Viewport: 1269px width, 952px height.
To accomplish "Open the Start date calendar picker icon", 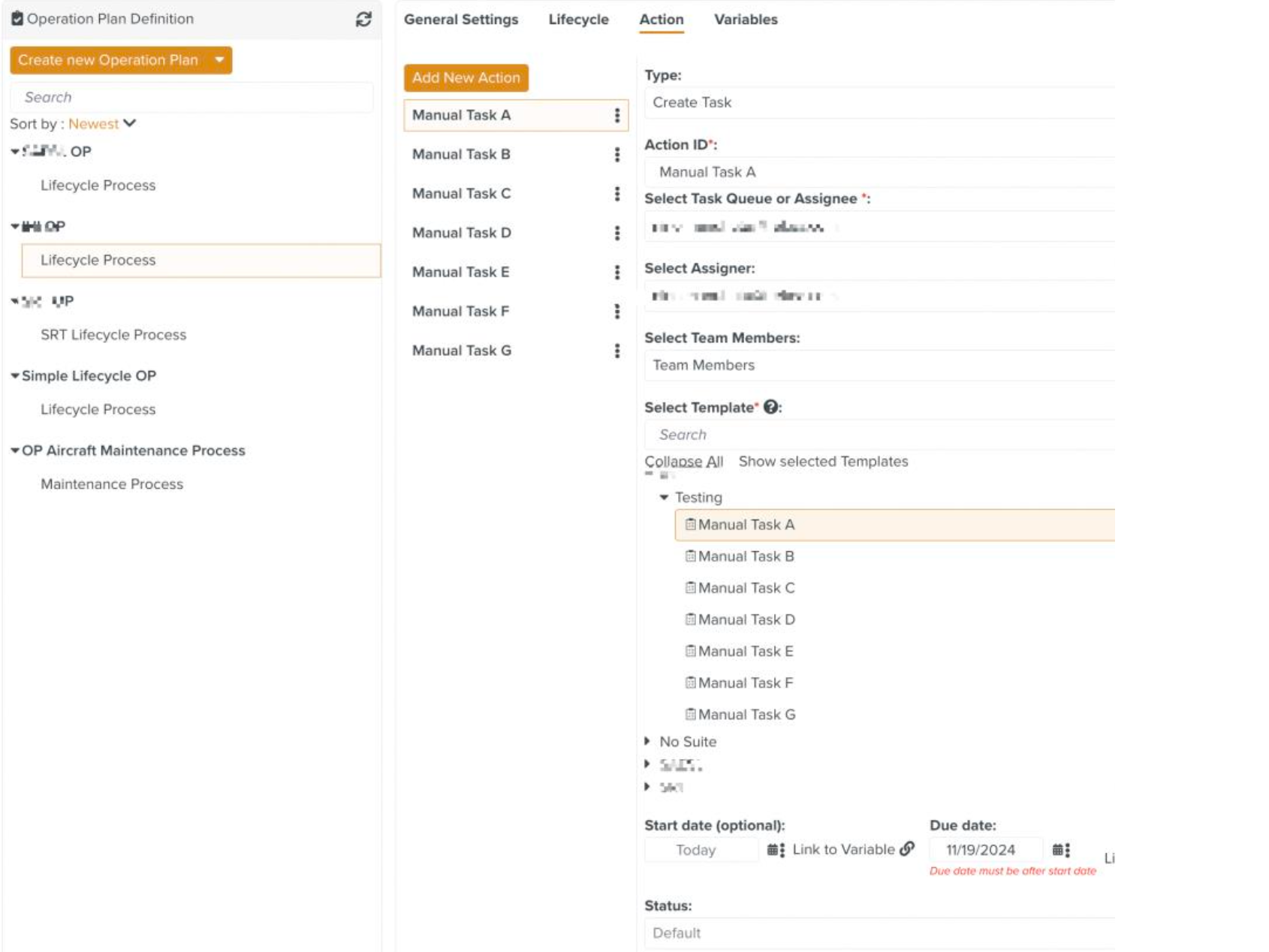I will coord(776,850).
